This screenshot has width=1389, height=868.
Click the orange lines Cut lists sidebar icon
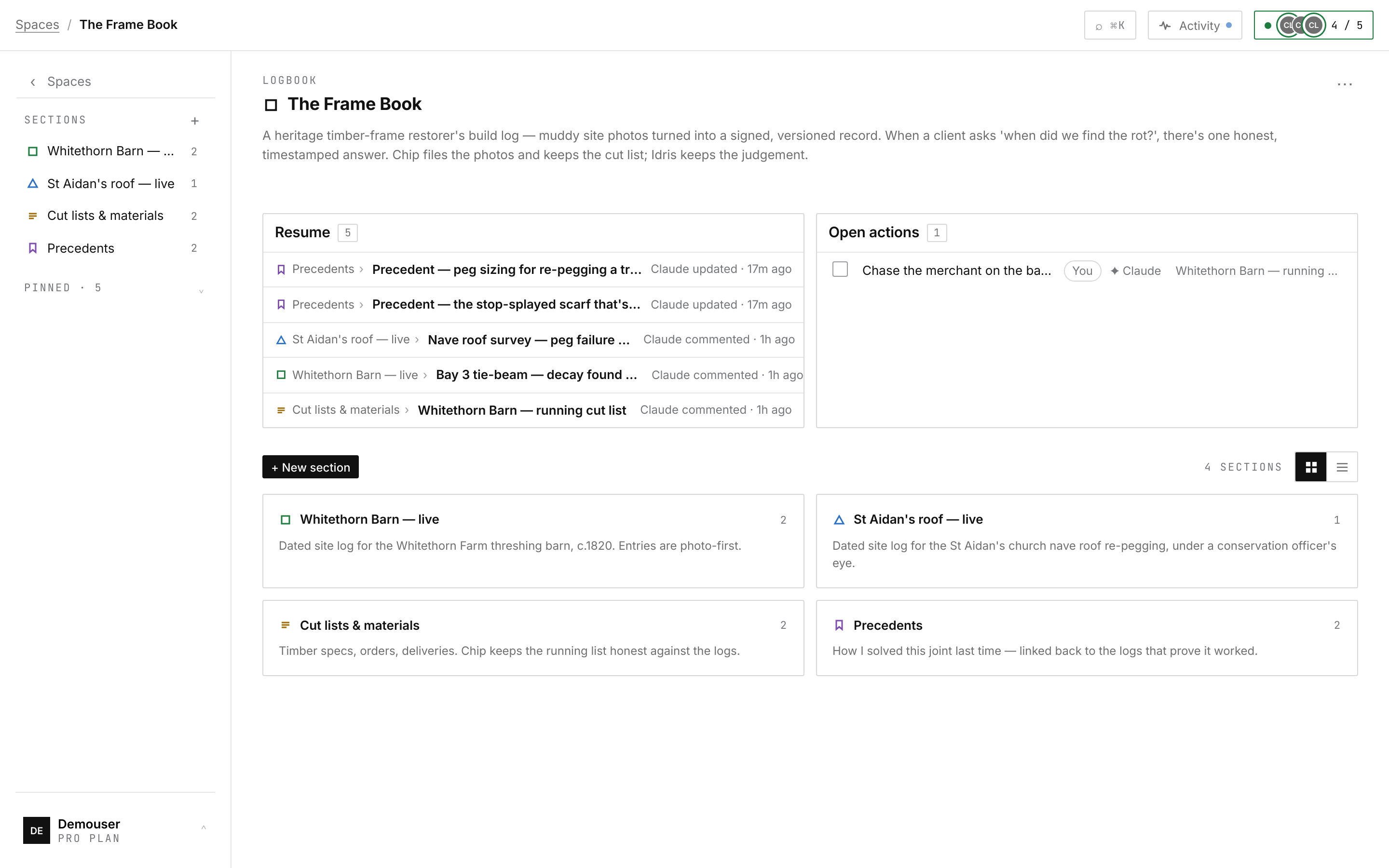click(x=33, y=216)
